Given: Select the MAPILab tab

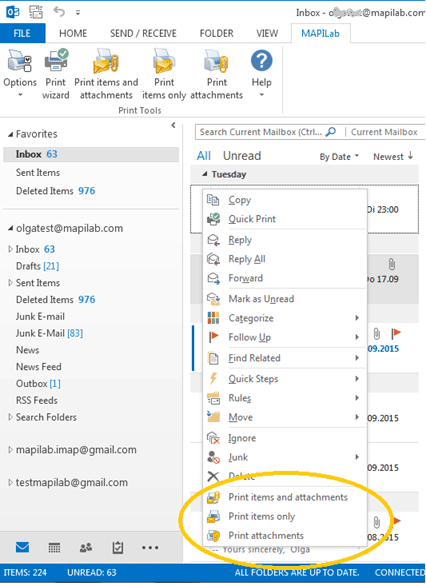Looking at the screenshot, I should click(x=320, y=33).
